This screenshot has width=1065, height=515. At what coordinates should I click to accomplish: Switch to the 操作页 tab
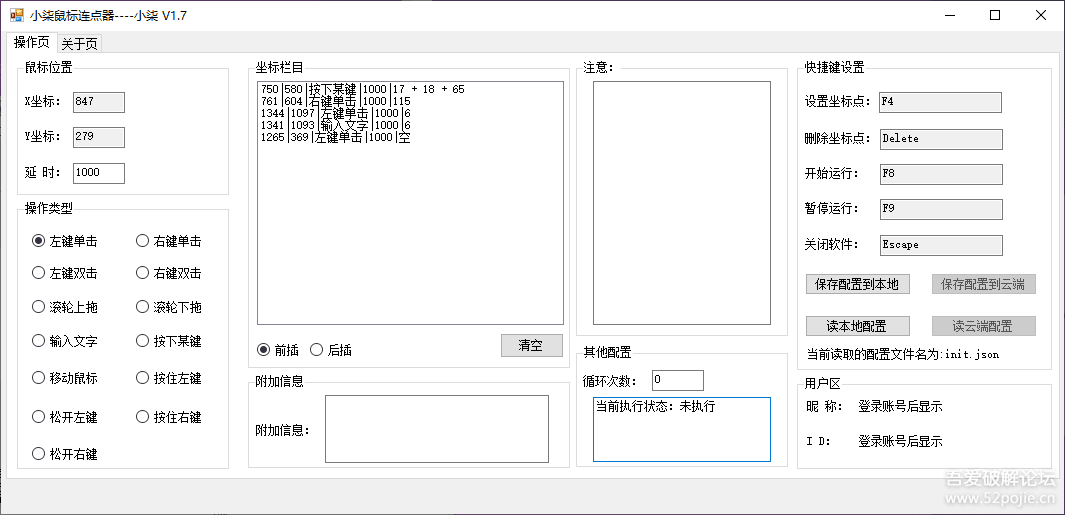(x=31, y=42)
